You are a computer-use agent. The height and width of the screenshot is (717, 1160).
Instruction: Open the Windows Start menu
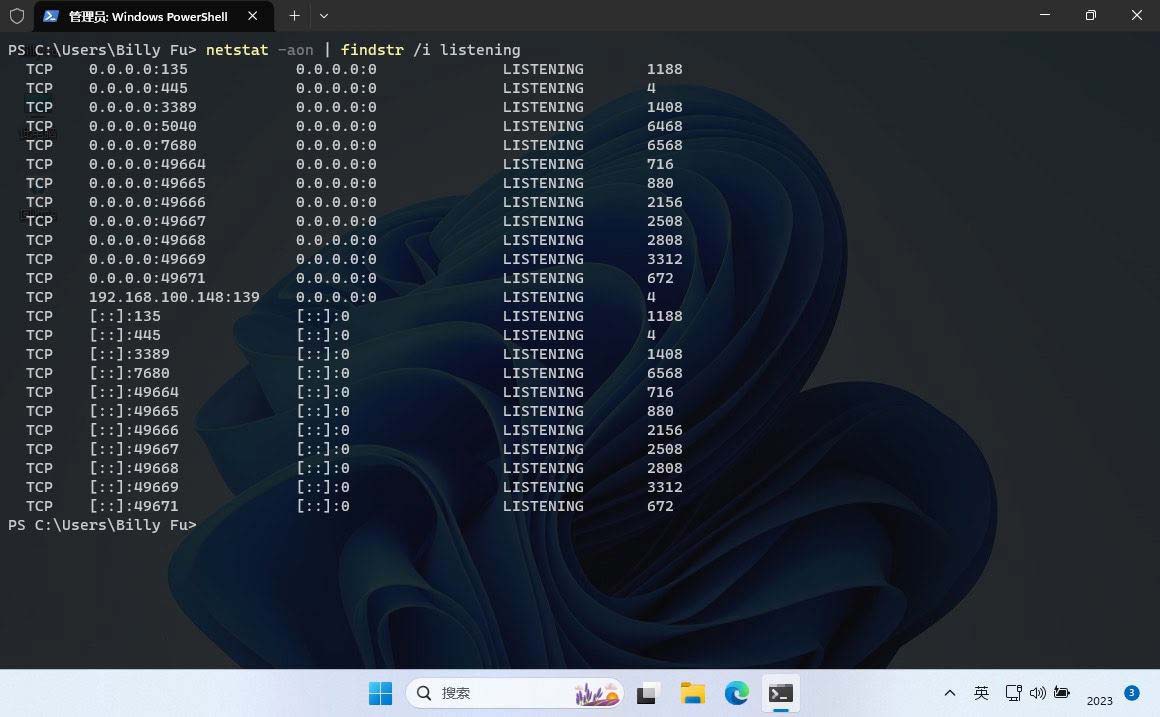[380, 693]
